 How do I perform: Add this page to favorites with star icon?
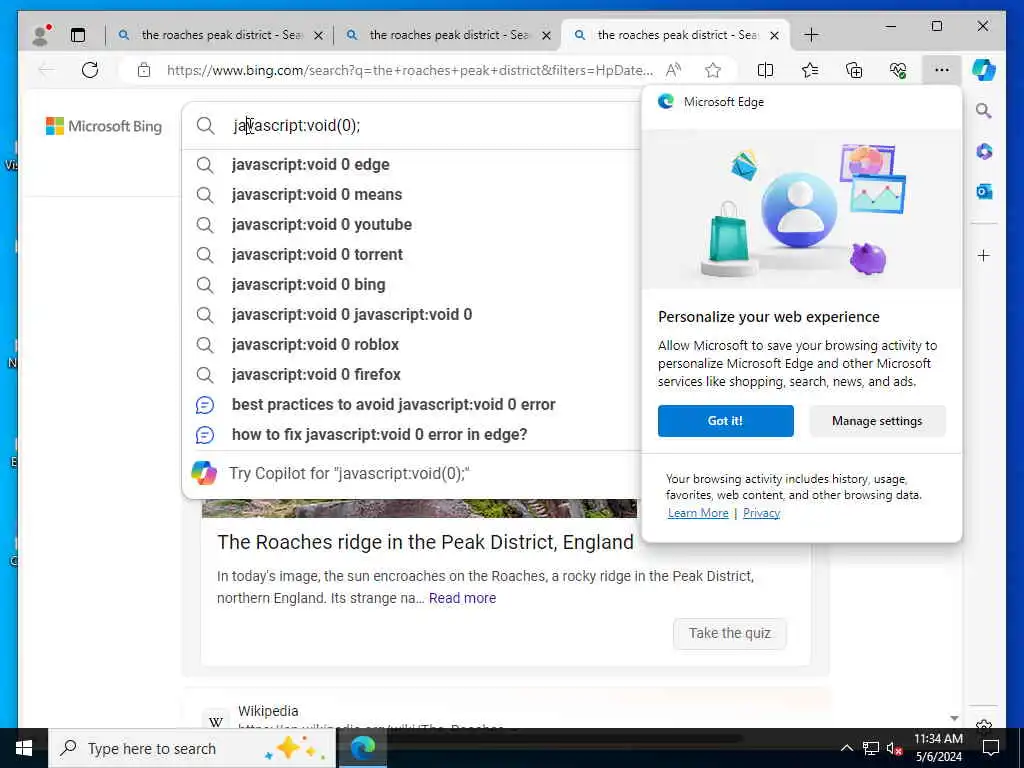pos(713,70)
